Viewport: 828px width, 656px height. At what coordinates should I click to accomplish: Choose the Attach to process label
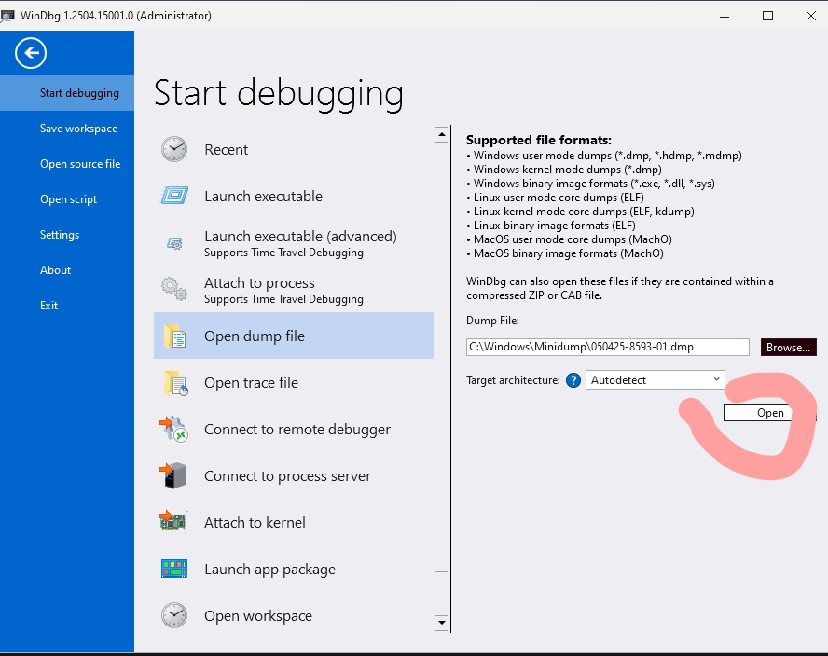259,283
